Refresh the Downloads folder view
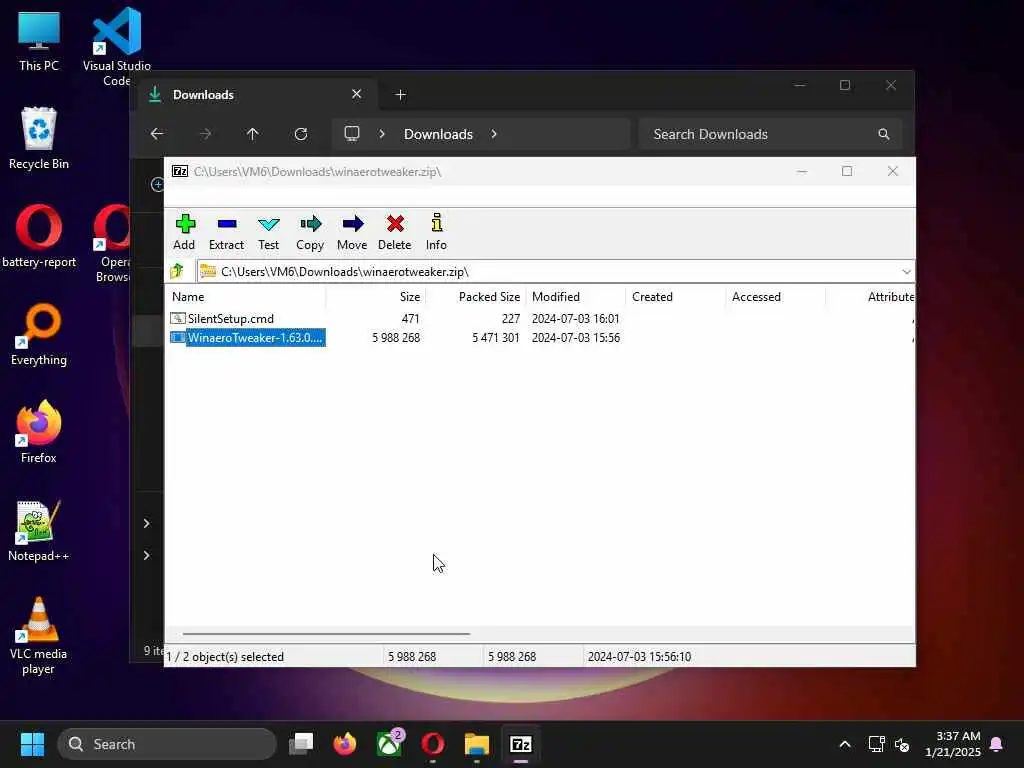The height and width of the screenshot is (768, 1024). 301,134
